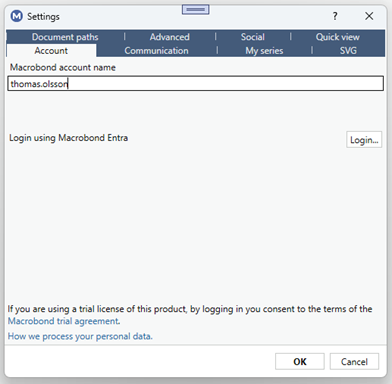Go to the Quick view tab
This screenshot has height=384, width=392.
[338, 37]
